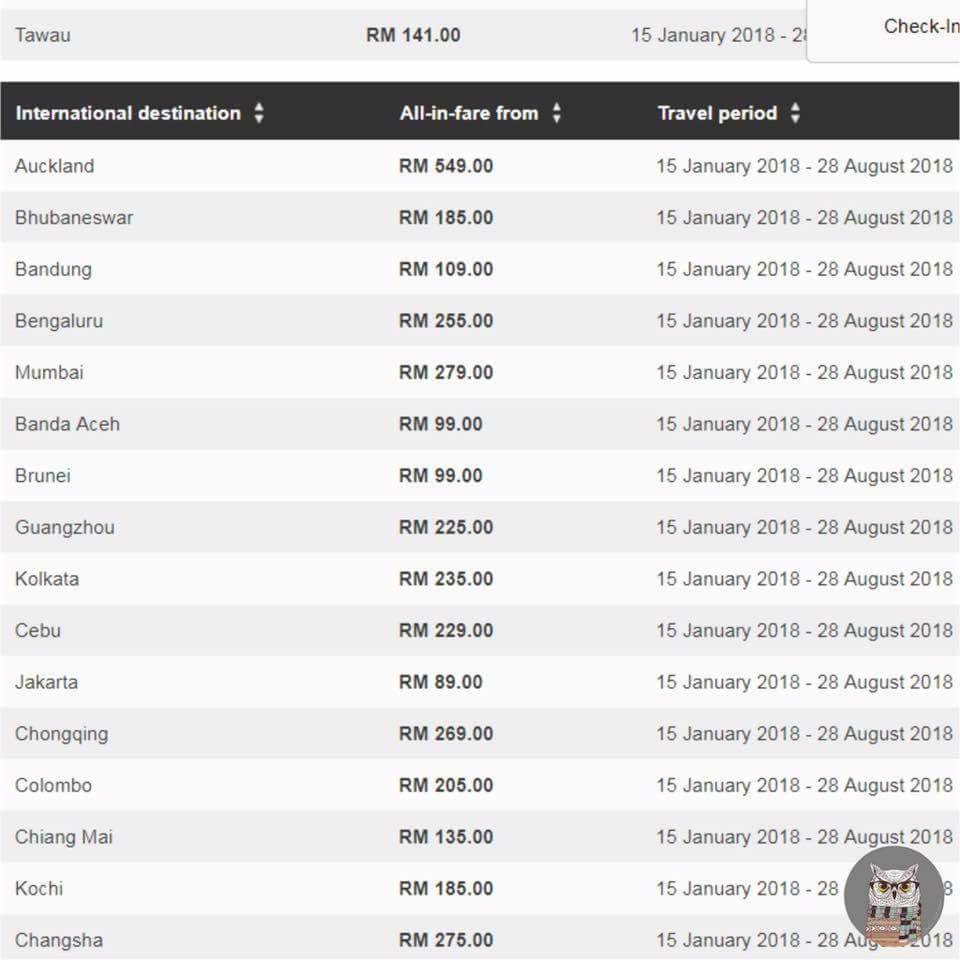Image resolution: width=960 pixels, height=960 pixels.
Task: Sort by All-in-fare from arrows icon
Action: [557, 113]
